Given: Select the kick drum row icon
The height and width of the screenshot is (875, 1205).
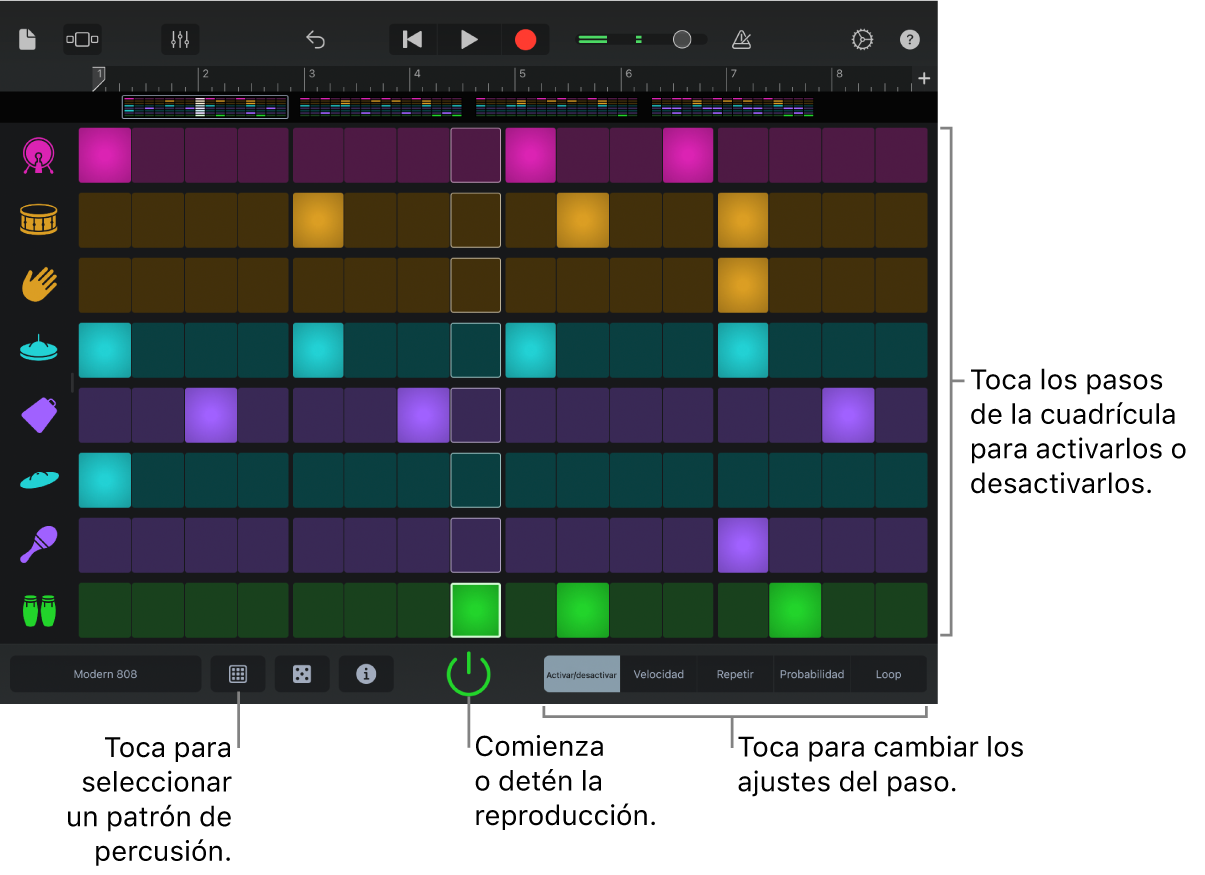Looking at the screenshot, I should click(39, 156).
